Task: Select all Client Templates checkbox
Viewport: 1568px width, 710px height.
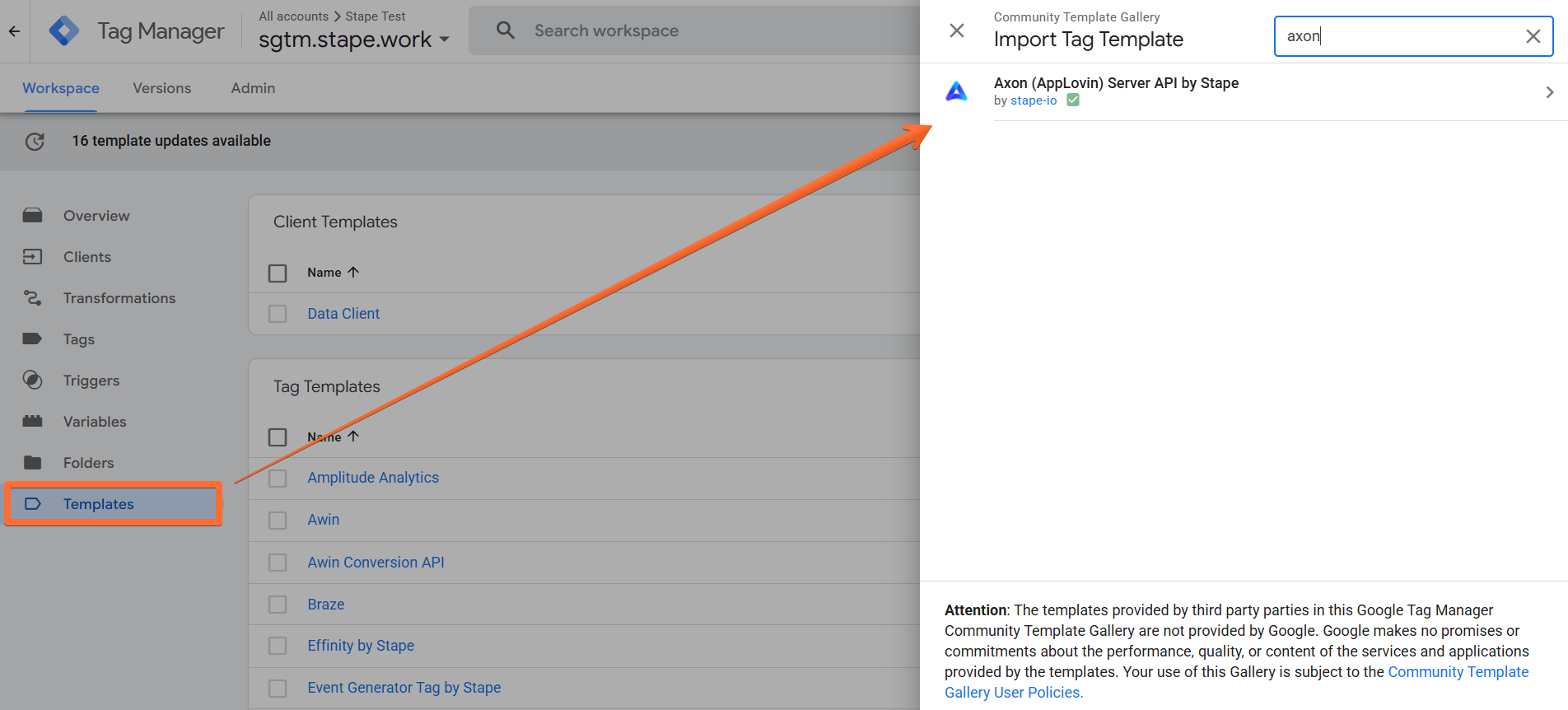Action: (278, 273)
